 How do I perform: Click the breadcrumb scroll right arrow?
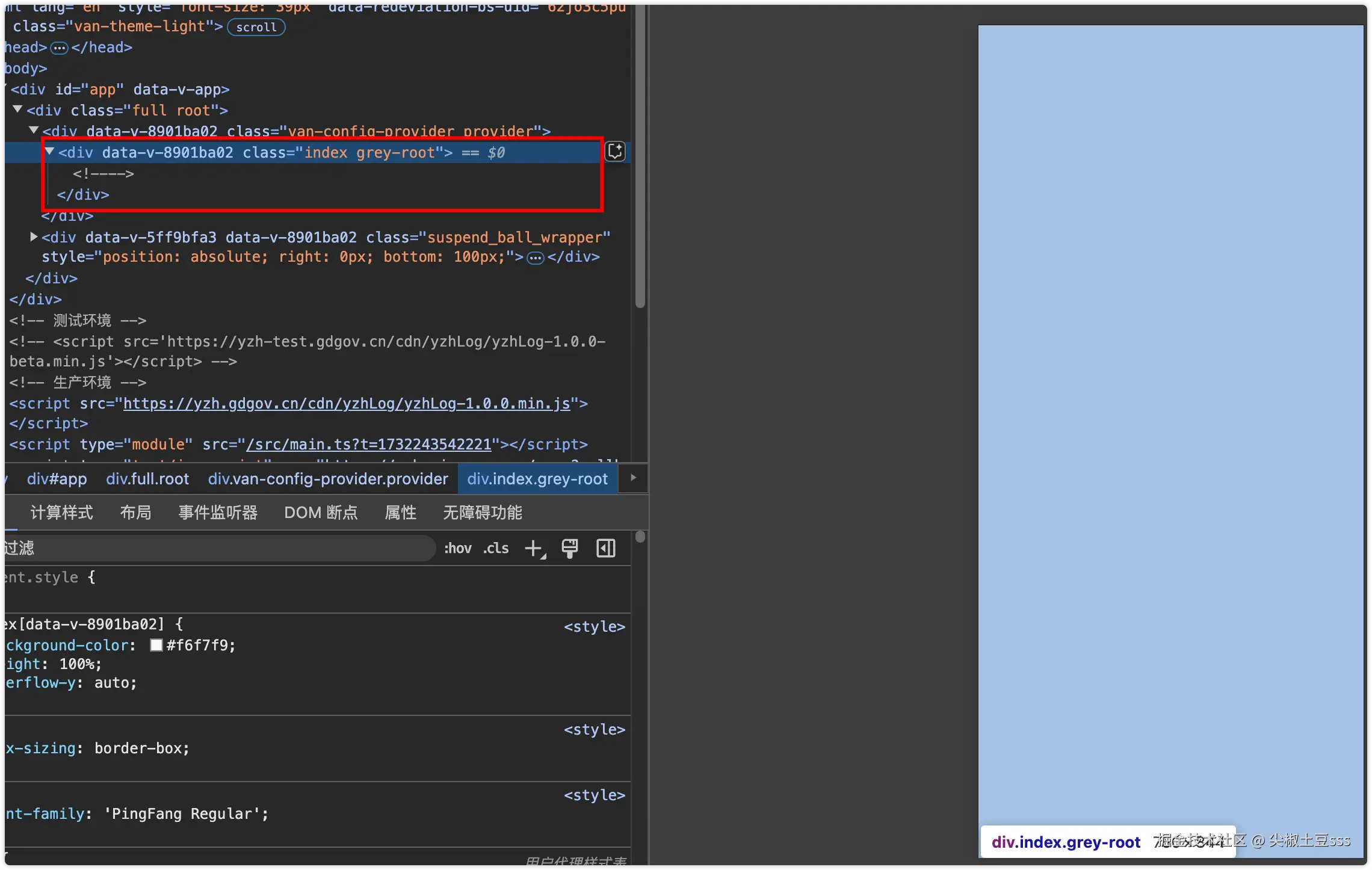coord(633,478)
